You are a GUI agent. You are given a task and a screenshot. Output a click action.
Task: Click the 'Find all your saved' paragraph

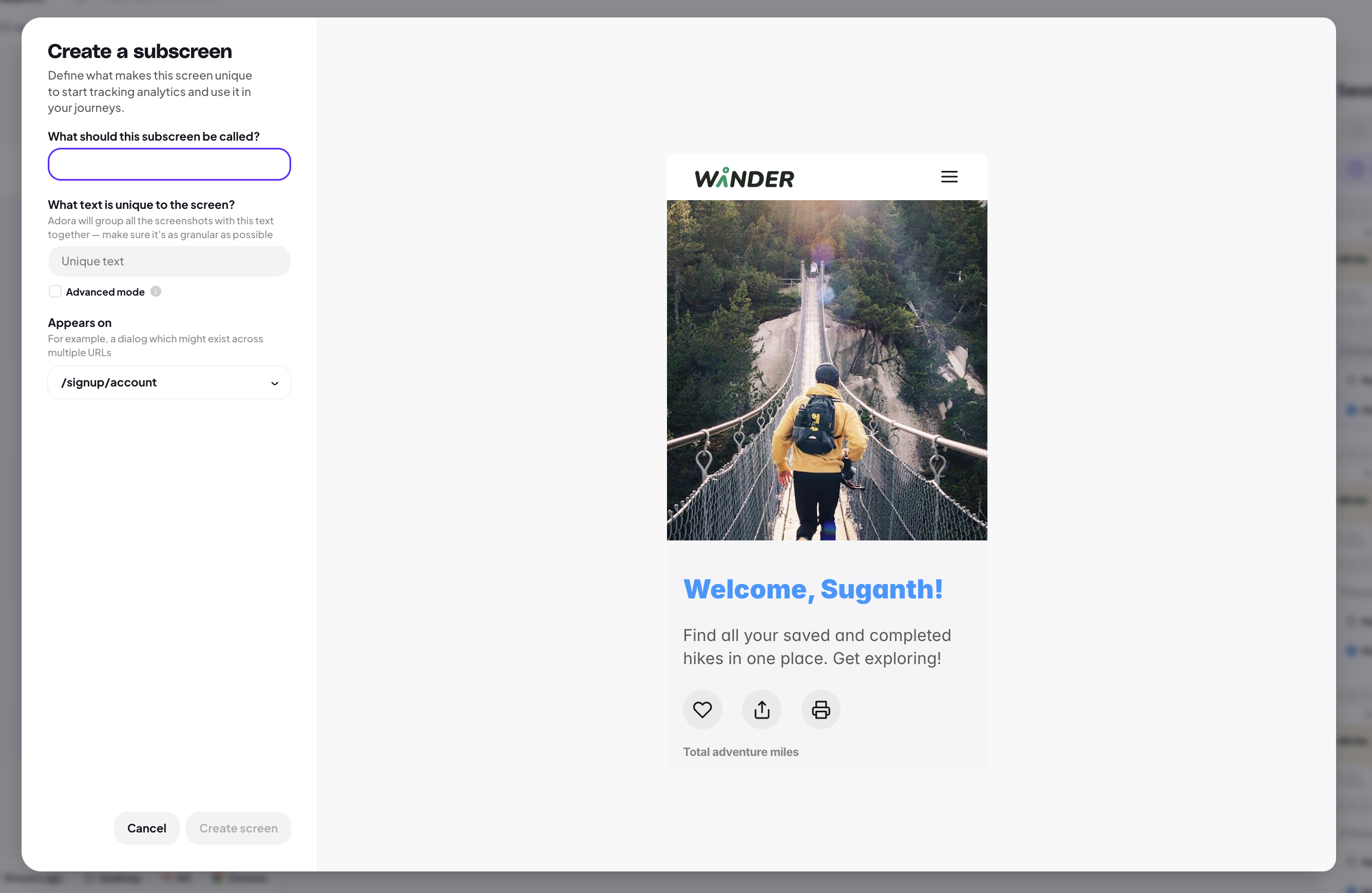coord(816,647)
